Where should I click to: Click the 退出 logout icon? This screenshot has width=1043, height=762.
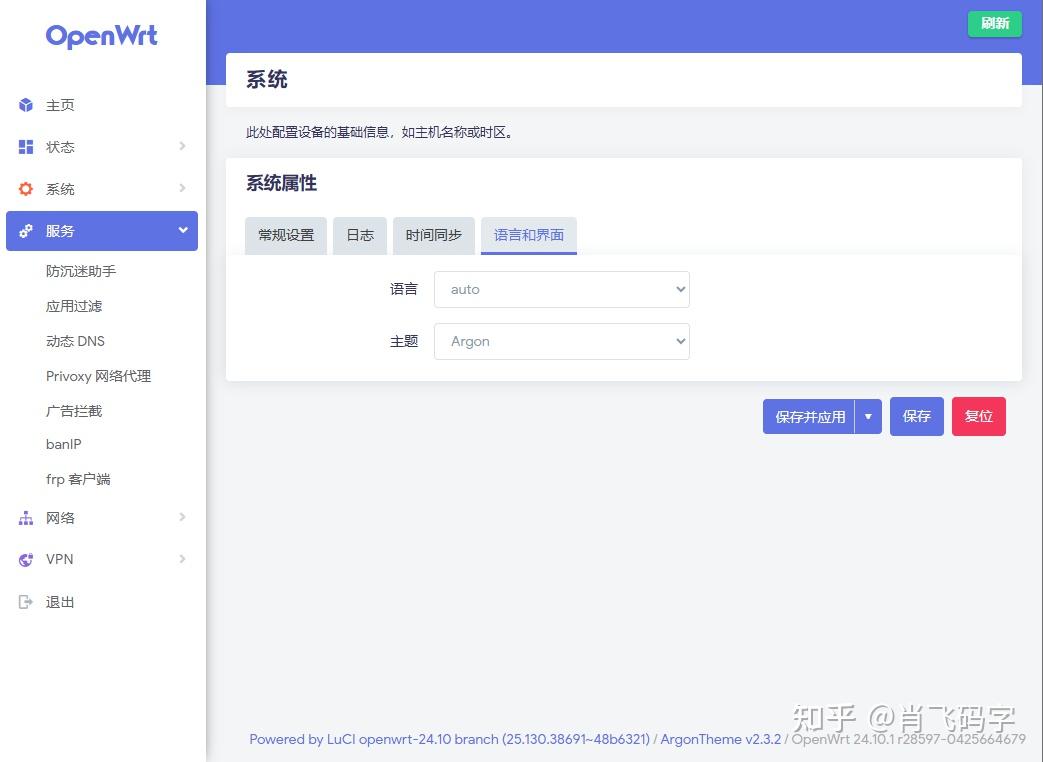point(25,601)
